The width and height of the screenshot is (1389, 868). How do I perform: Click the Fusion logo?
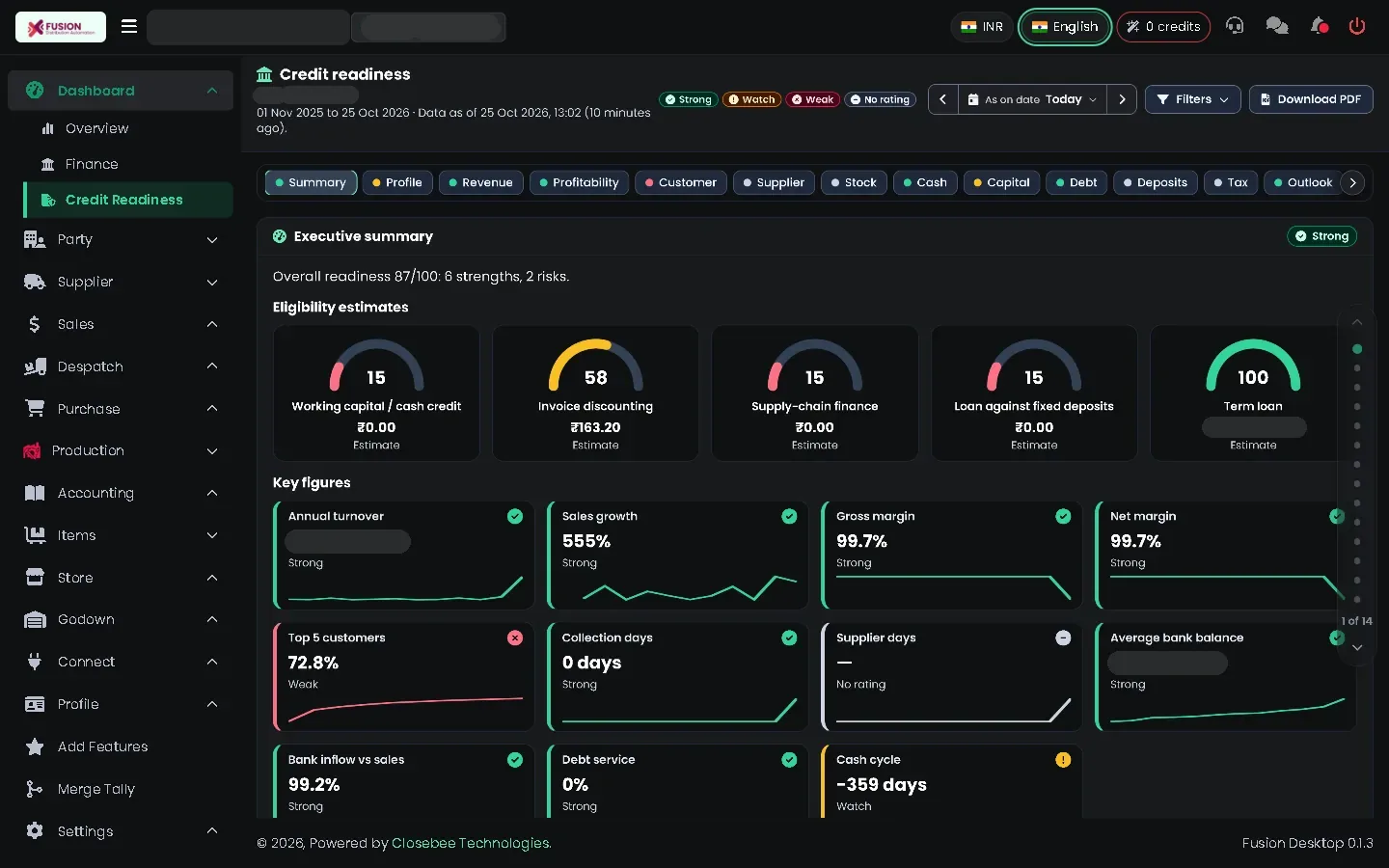pyautogui.click(x=61, y=27)
